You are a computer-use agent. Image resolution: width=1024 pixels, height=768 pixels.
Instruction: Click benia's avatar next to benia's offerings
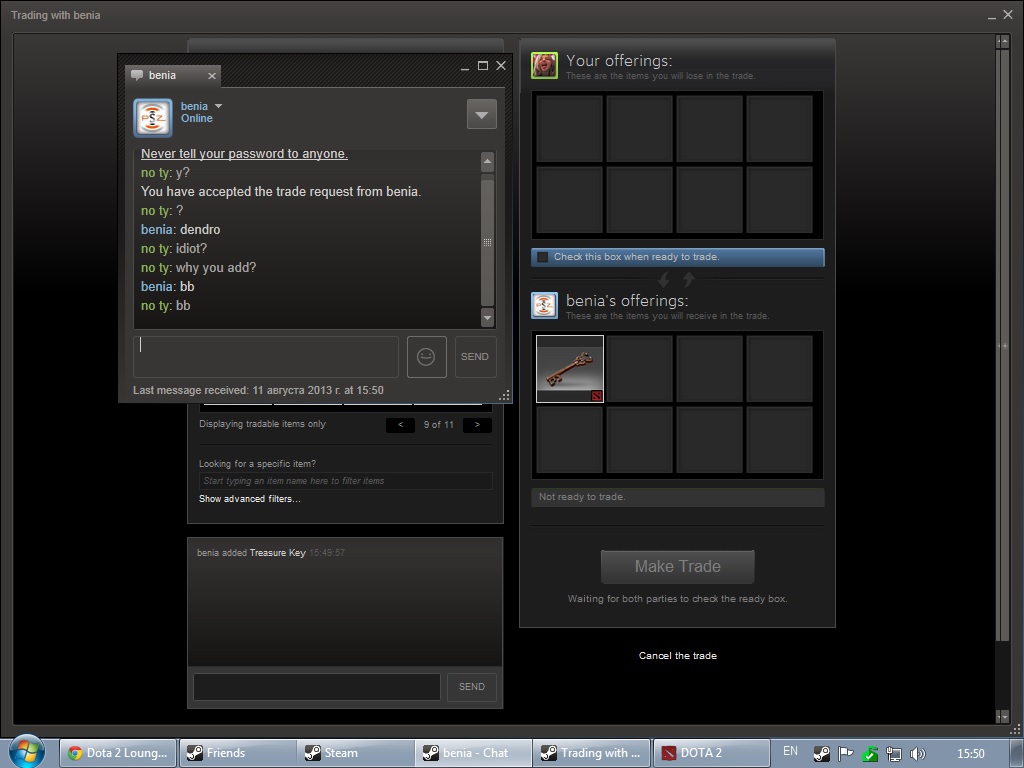pos(544,305)
